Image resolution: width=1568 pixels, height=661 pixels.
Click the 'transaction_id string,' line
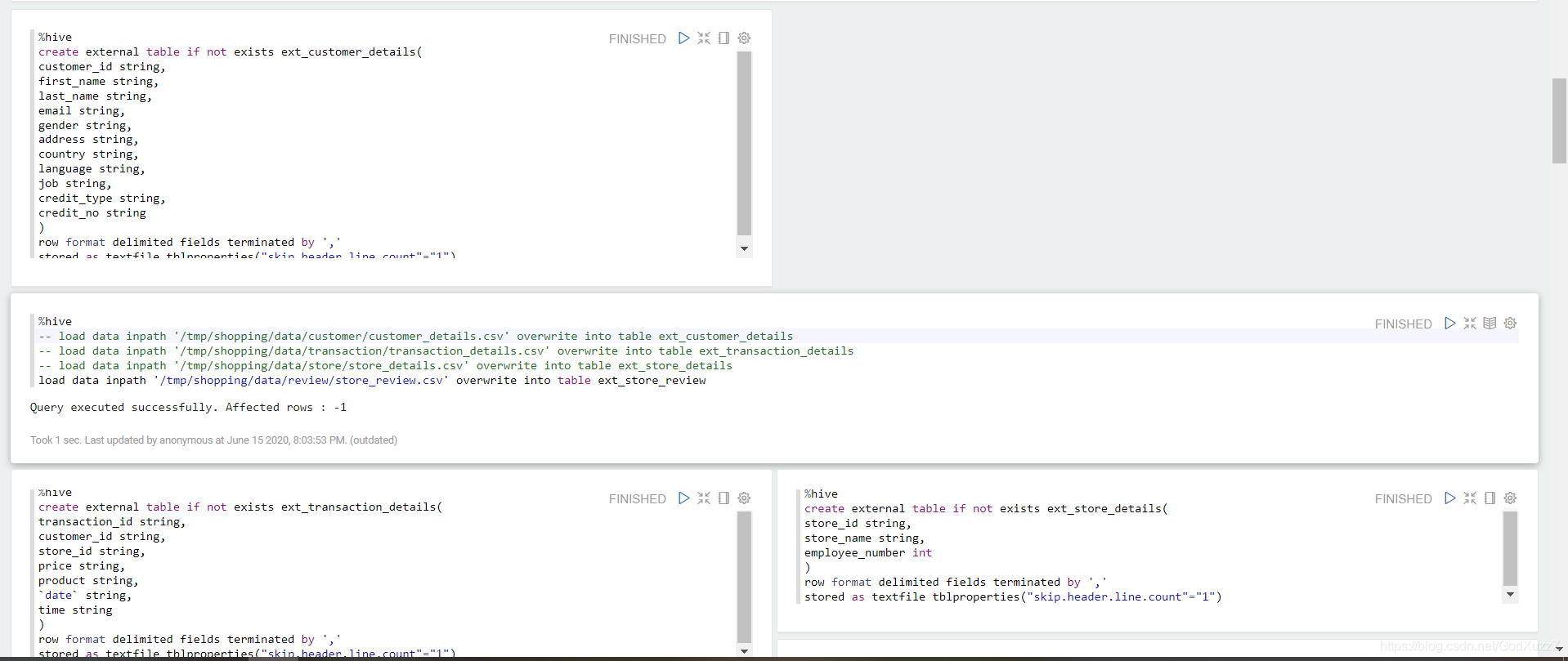(x=112, y=522)
